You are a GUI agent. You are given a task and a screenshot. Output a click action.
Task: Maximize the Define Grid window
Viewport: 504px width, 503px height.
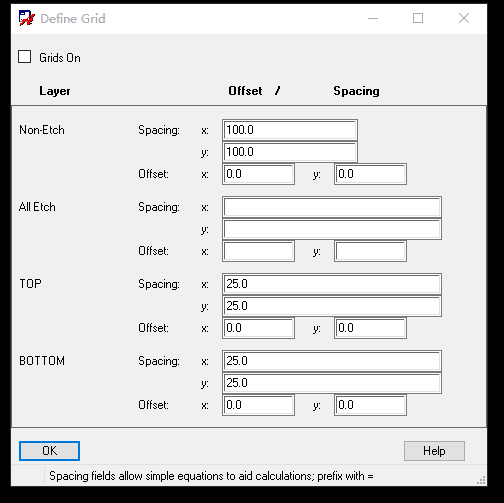418,18
